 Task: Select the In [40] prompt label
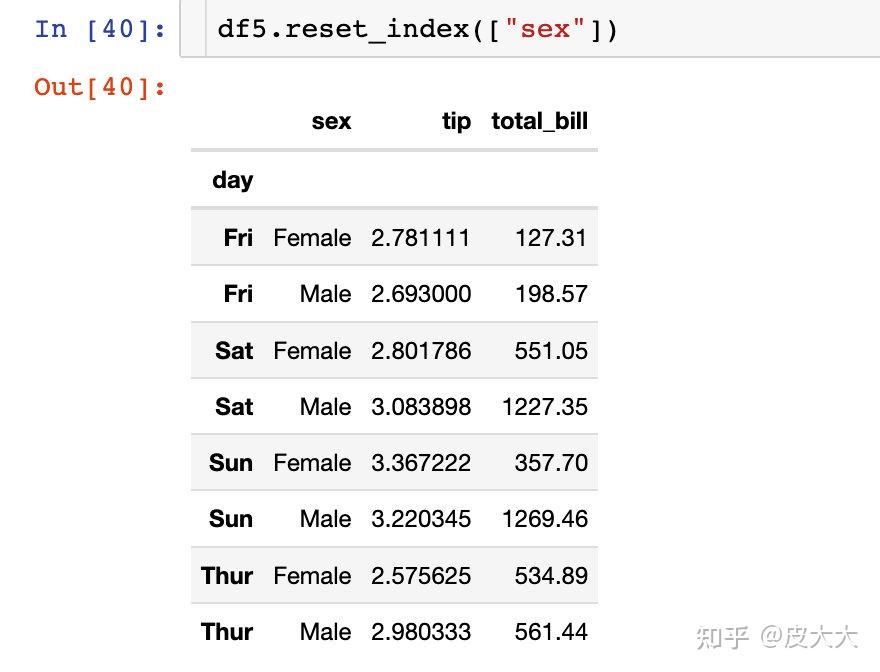pyautogui.click(x=100, y=29)
